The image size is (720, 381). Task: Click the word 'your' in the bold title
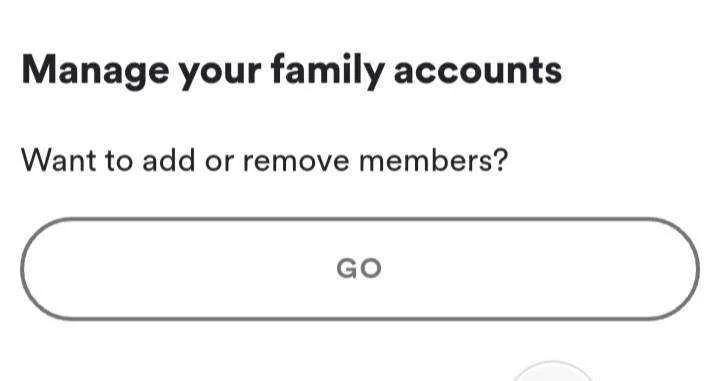(x=220, y=74)
